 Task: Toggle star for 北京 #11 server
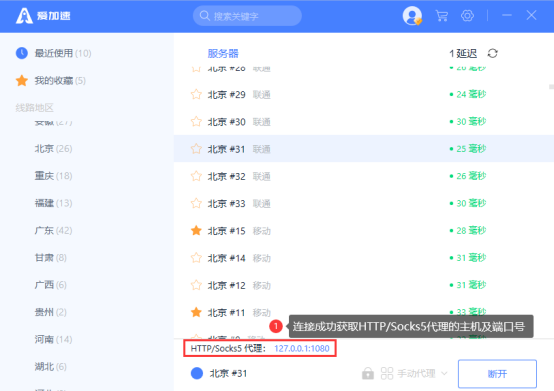[x=196, y=312]
